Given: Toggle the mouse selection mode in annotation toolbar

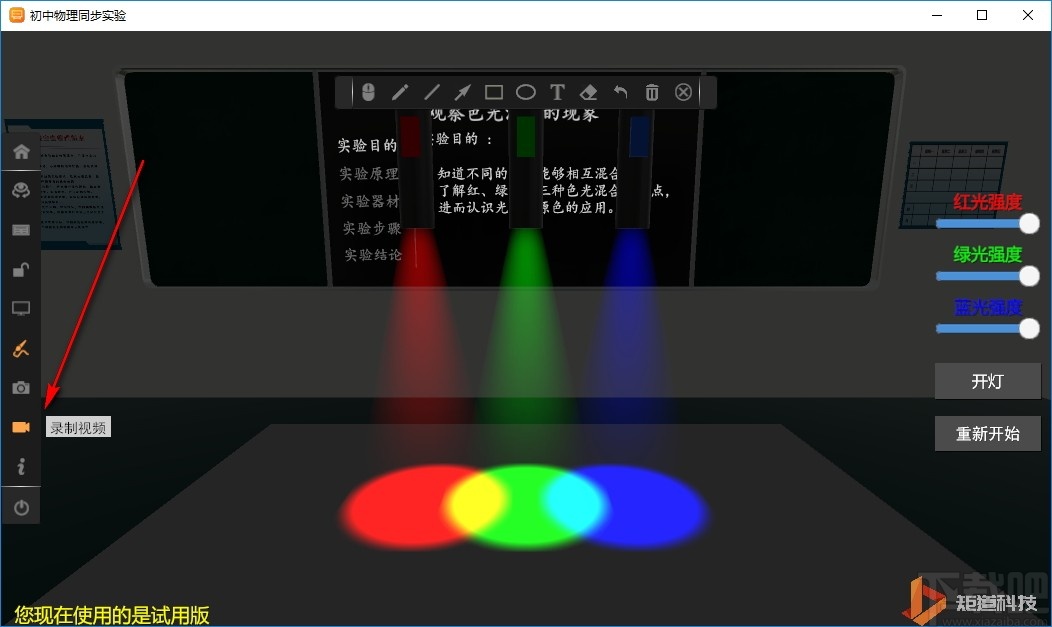Looking at the screenshot, I should coord(368,92).
